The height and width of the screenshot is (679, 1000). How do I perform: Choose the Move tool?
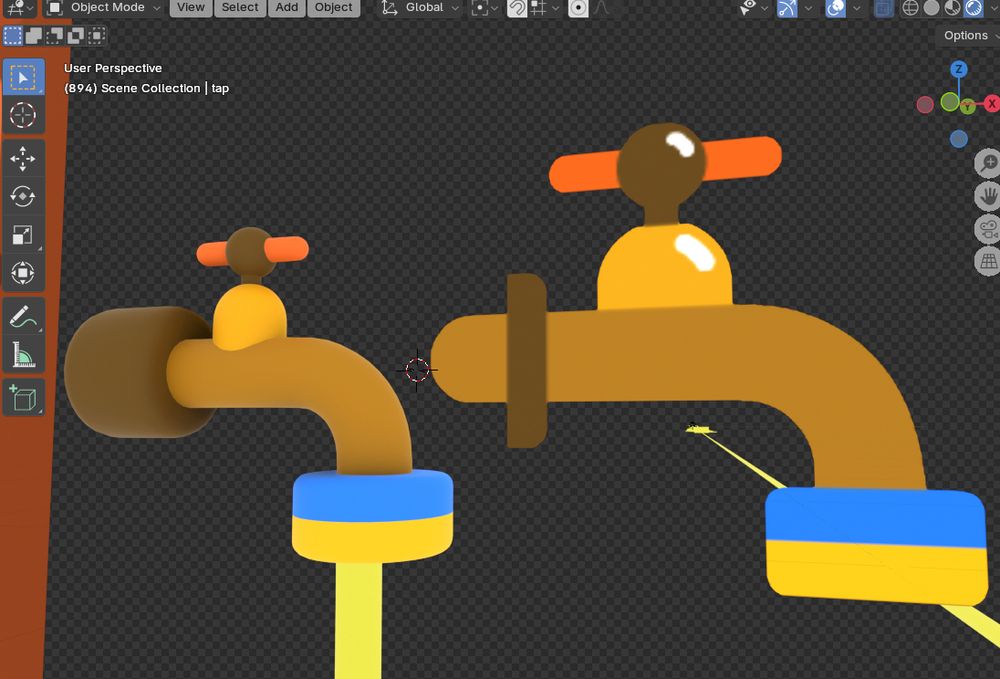23,159
